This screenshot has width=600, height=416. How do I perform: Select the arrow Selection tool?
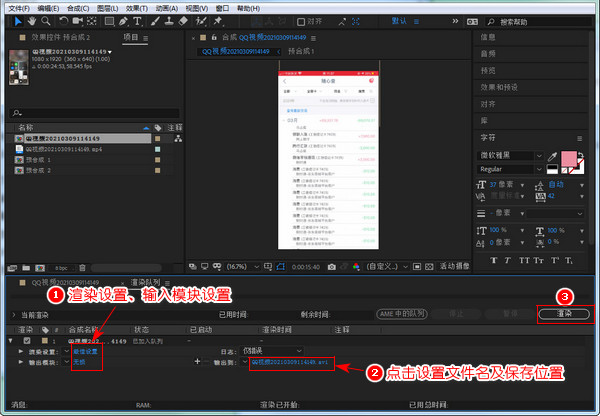tap(18, 21)
